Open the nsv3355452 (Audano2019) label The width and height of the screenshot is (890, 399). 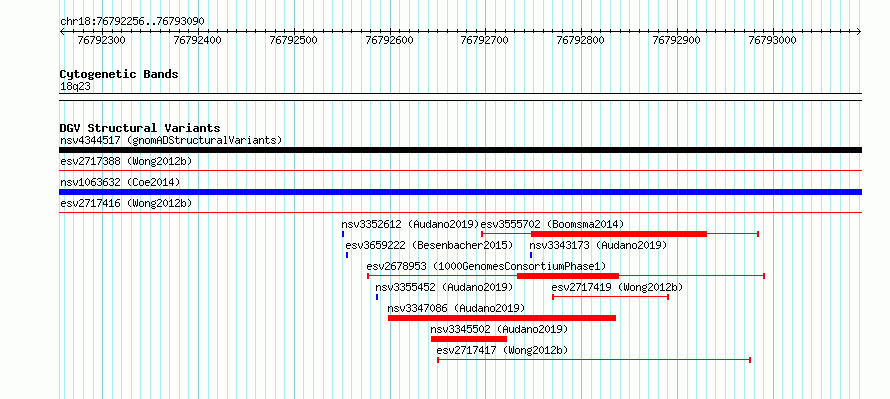[444, 287]
